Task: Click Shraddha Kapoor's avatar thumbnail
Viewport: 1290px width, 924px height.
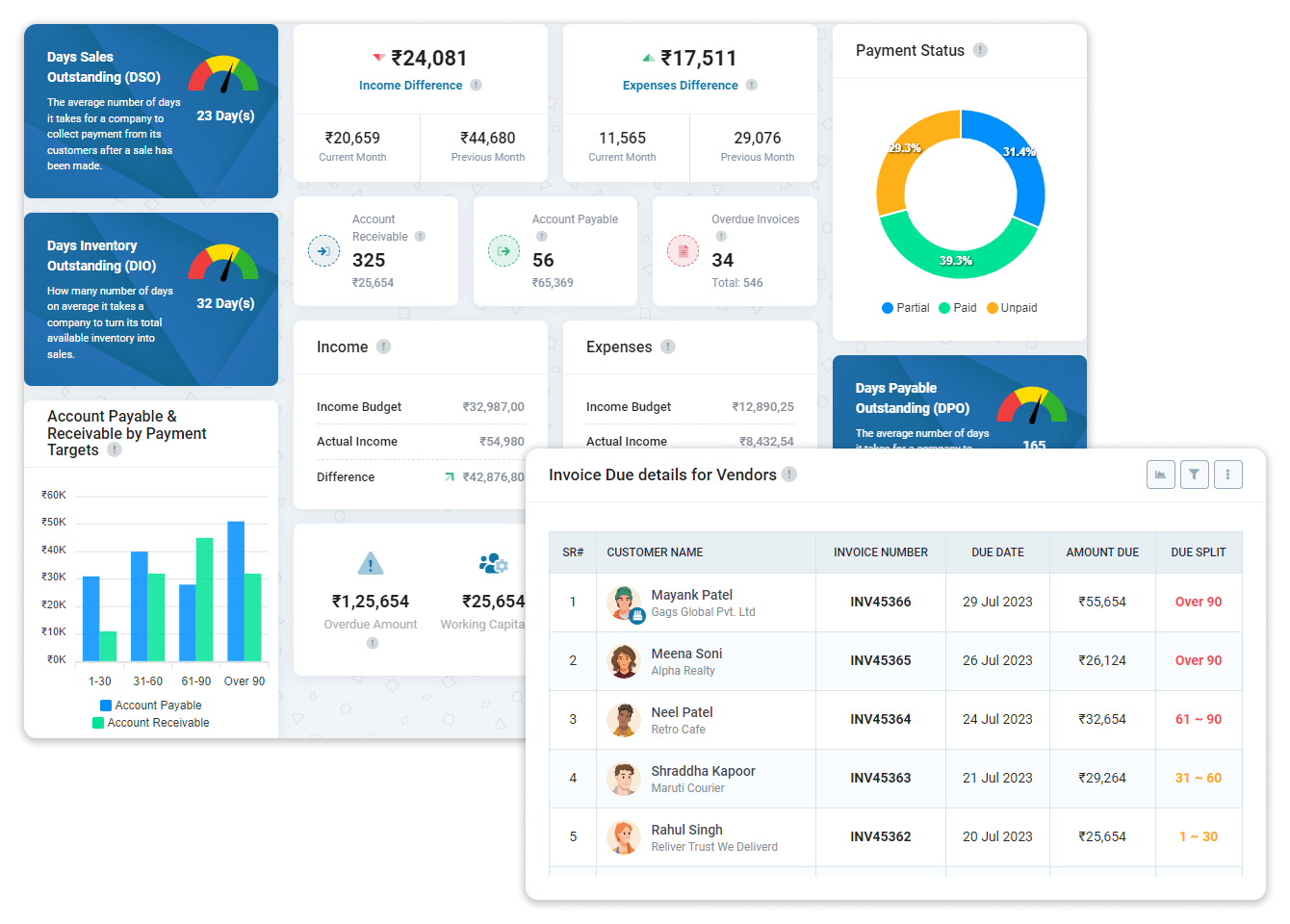Action: [623, 779]
